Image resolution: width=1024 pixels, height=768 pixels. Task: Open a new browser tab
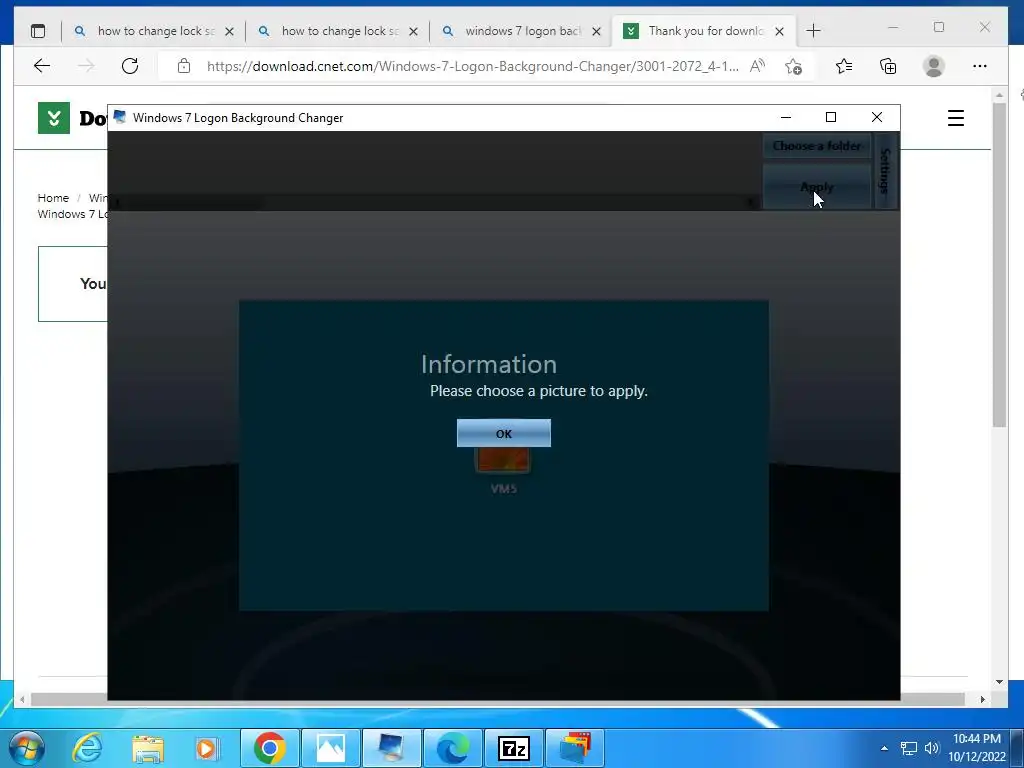(x=813, y=31)
